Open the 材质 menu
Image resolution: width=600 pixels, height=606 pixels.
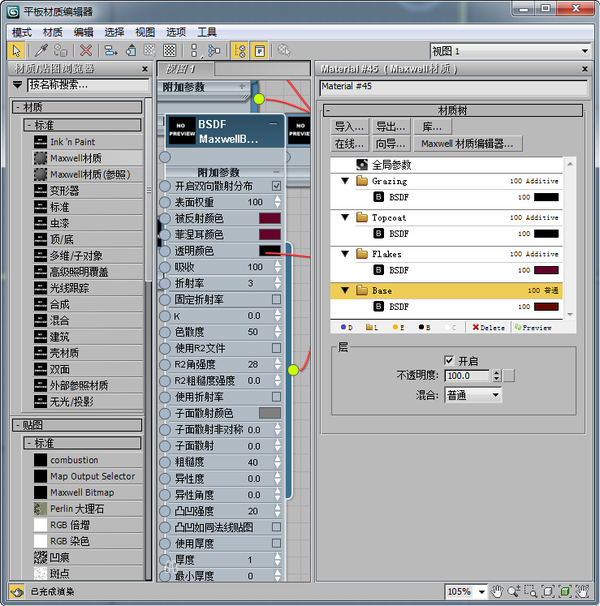(53, 32)
